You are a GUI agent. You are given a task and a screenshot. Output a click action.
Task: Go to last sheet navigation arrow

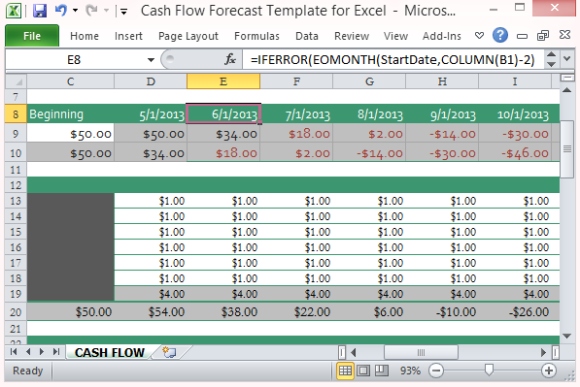[56, 351]
